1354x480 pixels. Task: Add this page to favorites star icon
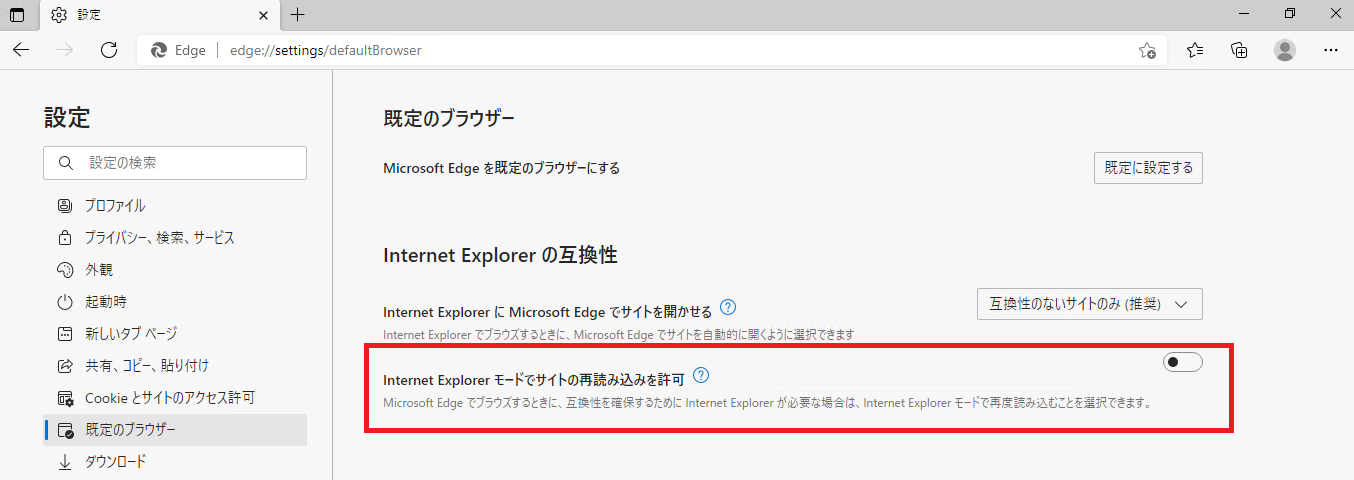tap(1147, 50)
